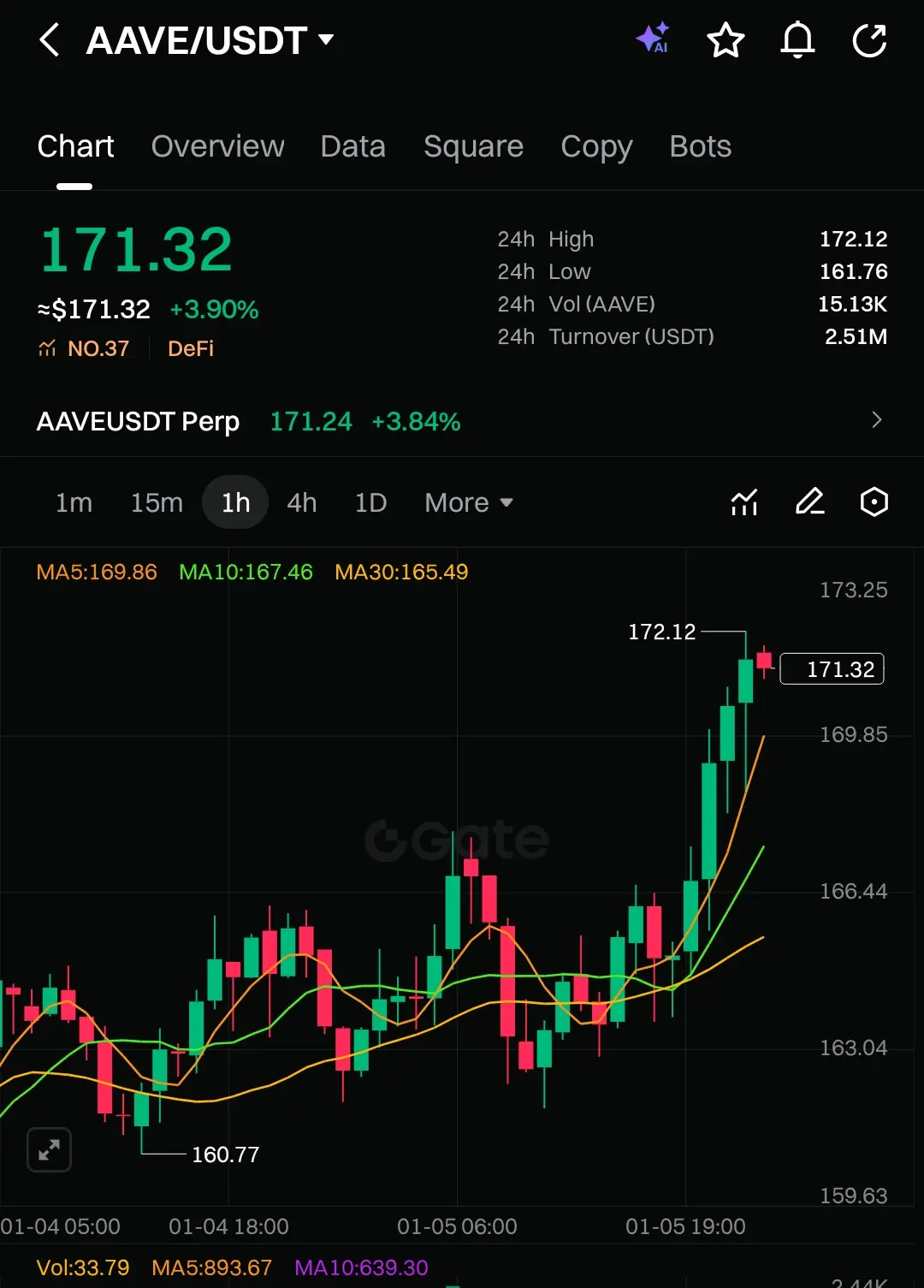
Task: Tap the ≈$171.32 converted price
Action: pyautogui.click(x=93, y=309)
